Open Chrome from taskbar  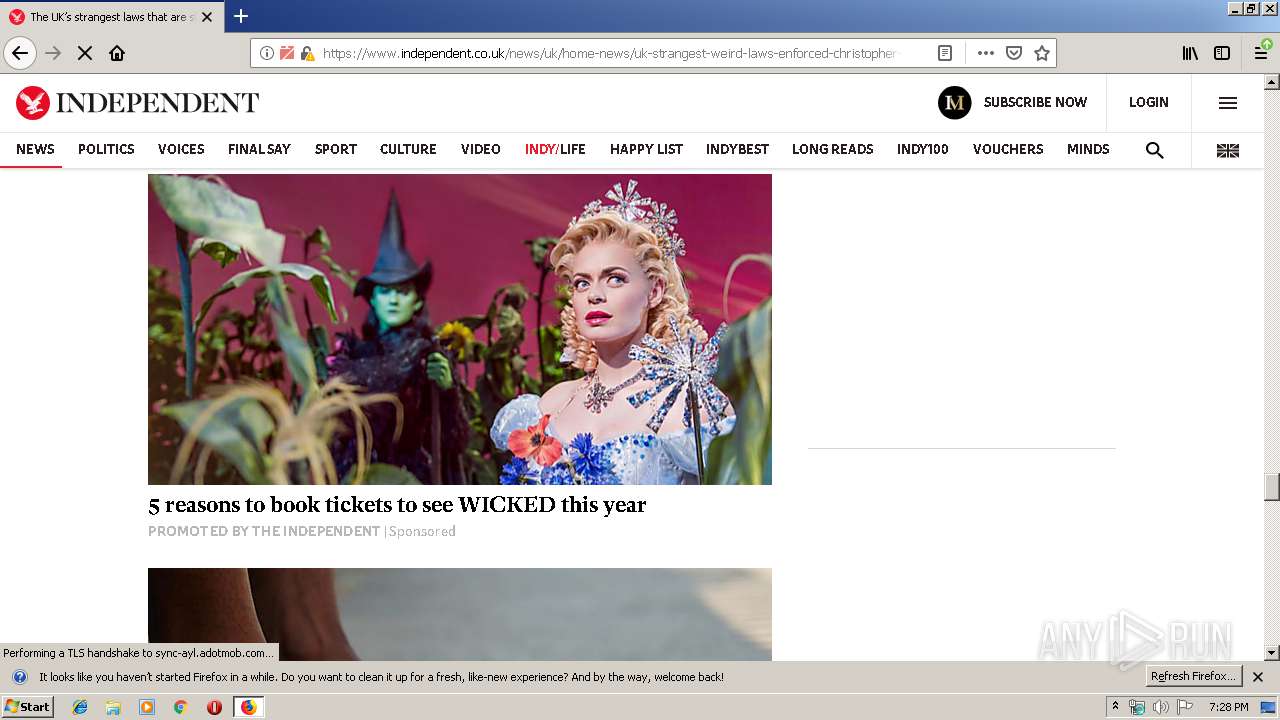click(181, 707)
